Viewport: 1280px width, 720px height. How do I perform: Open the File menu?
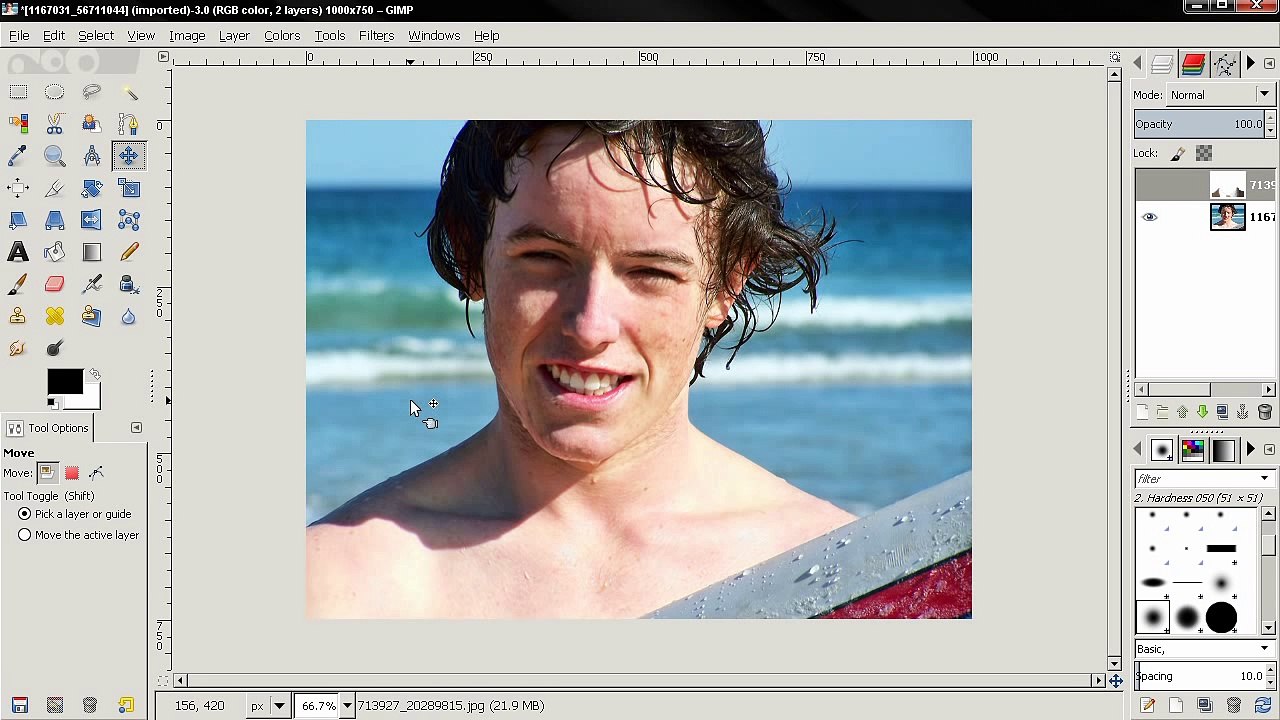point(19,36)
